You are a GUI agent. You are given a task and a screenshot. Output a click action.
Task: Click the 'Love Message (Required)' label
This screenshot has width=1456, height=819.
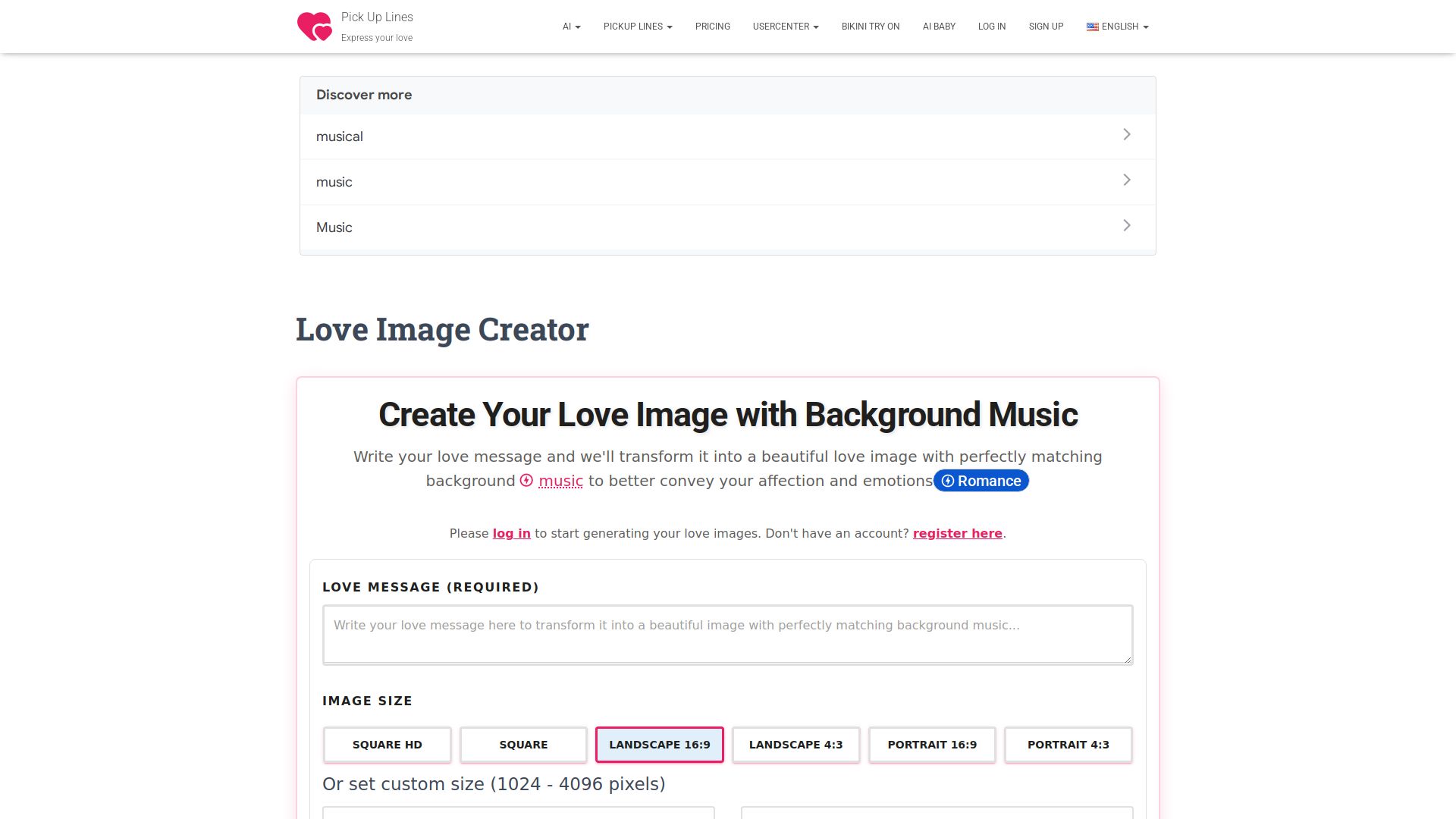431,587
